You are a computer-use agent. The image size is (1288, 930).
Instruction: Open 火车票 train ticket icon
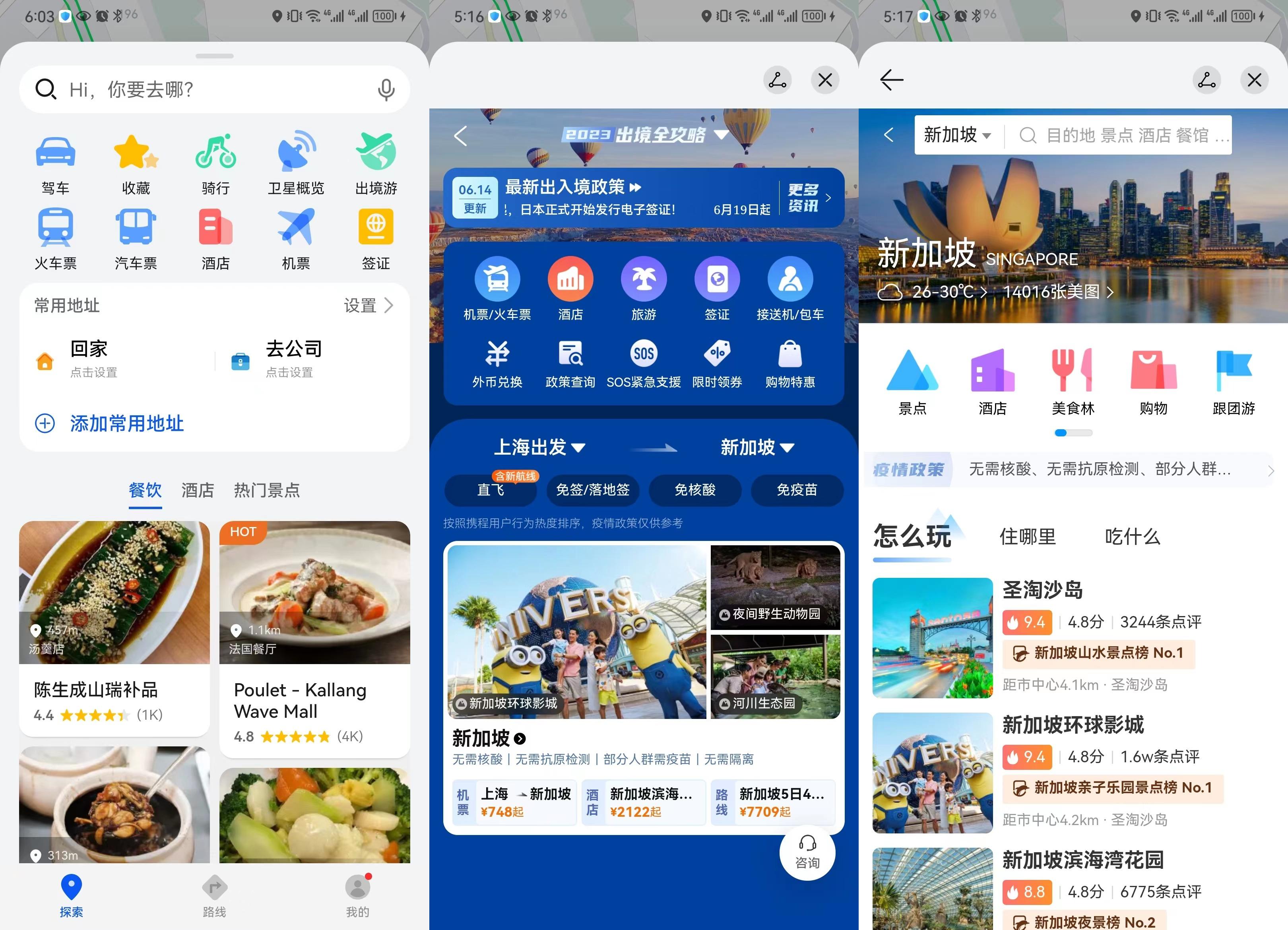pos(55,227)
